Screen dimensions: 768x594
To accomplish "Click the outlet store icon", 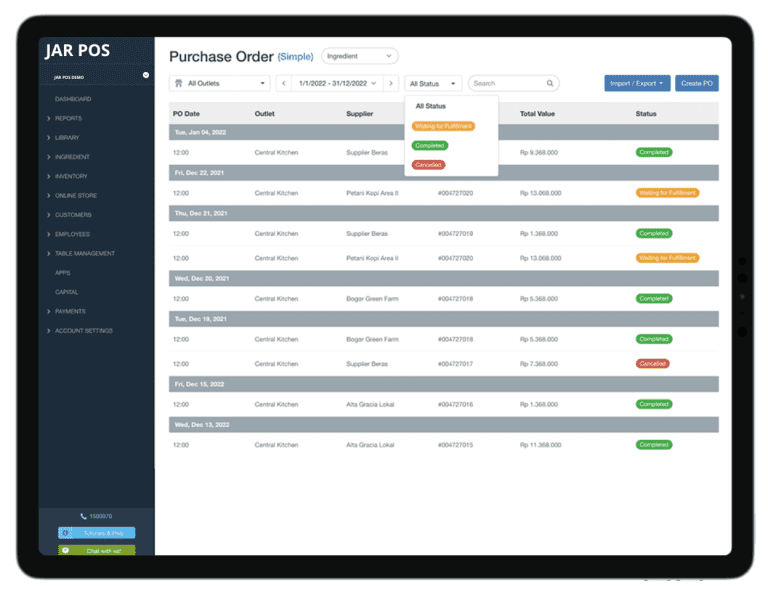I will tap(179, 84).
